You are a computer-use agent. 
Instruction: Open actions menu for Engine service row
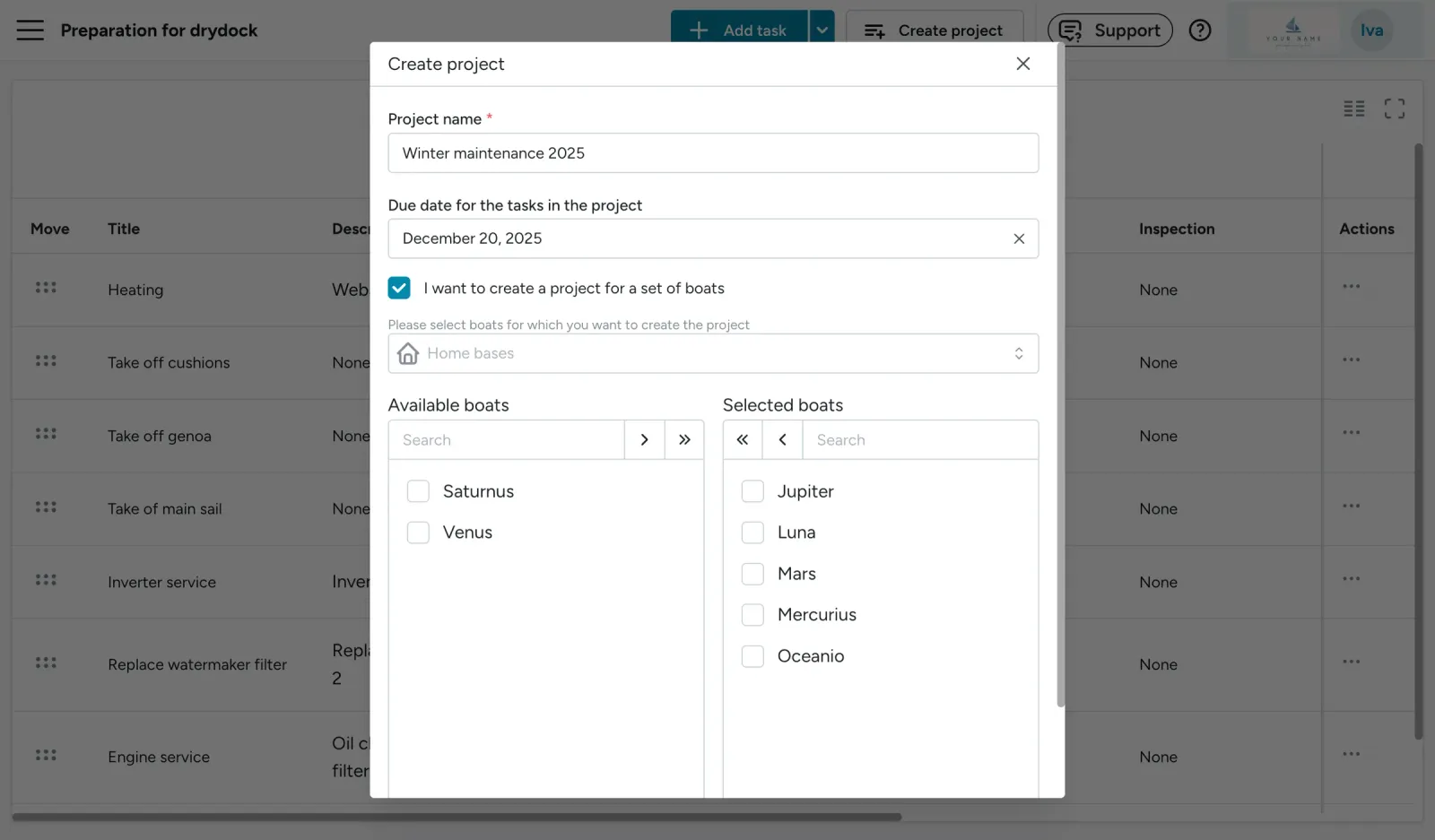pos(1351,754)
